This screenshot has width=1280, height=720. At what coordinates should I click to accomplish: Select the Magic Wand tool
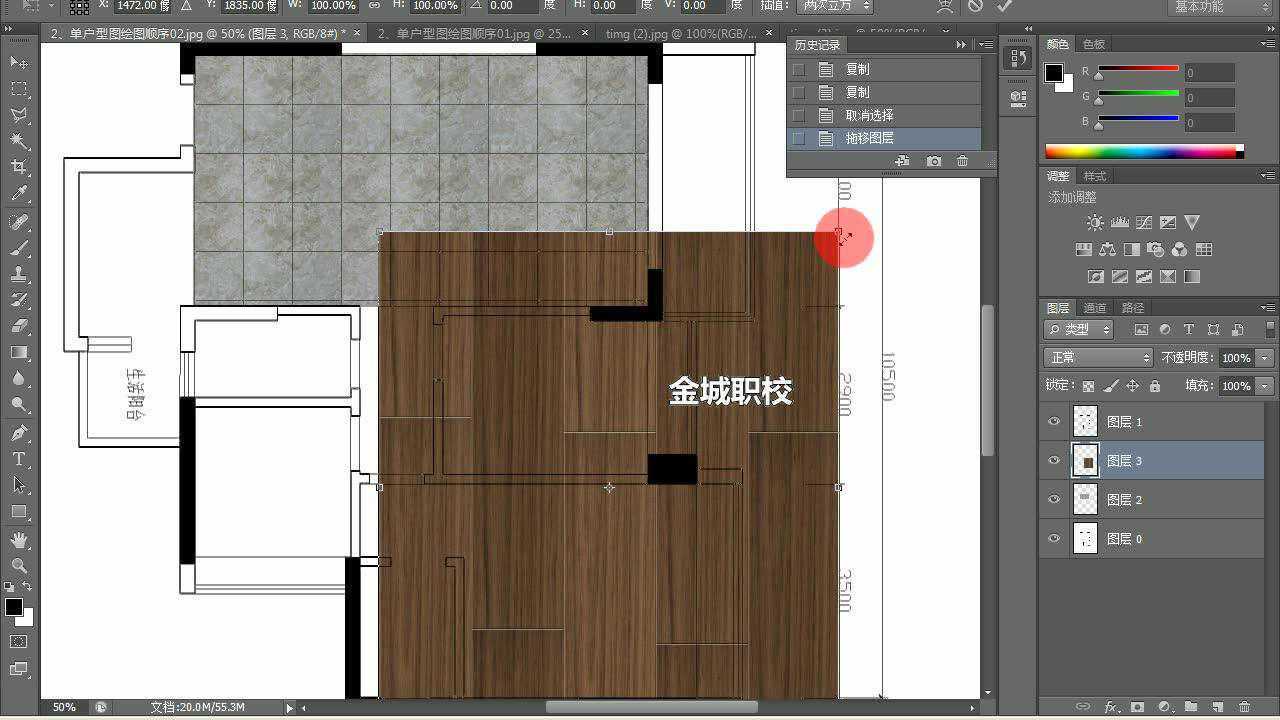[x=19, y=141]
